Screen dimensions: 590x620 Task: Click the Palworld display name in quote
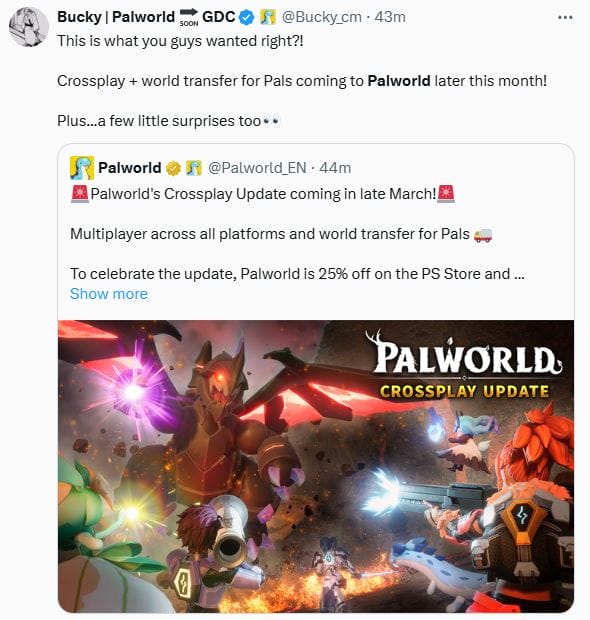coord(130,168)
